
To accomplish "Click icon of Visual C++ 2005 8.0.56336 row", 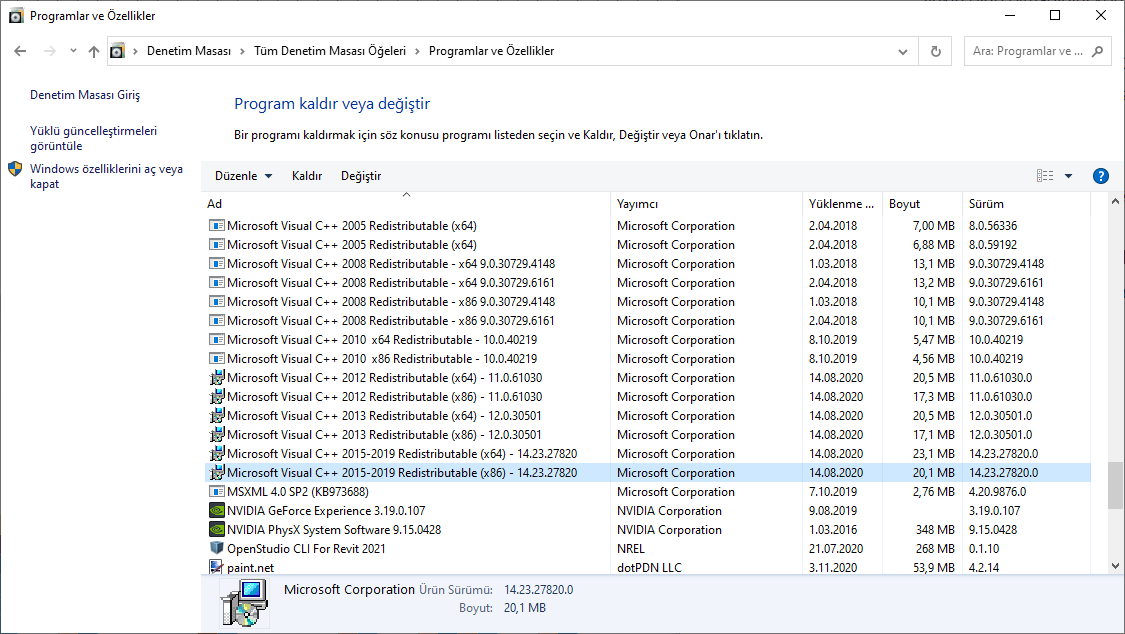I will click(x=217, y=225).
